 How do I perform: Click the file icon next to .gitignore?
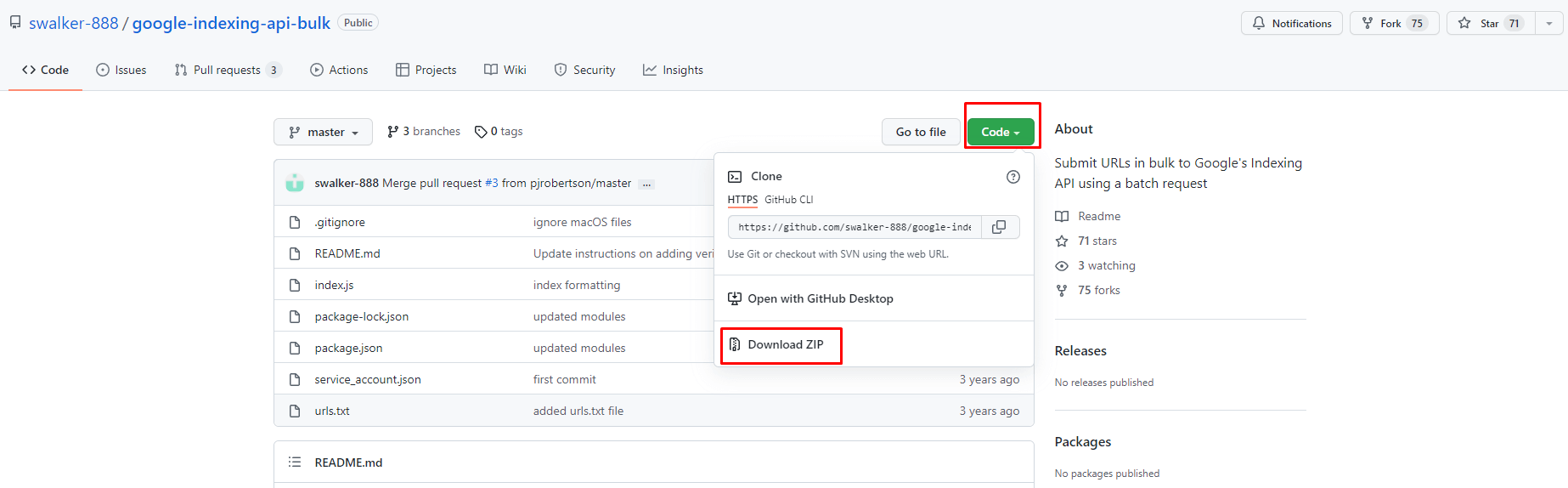[295, 222]
